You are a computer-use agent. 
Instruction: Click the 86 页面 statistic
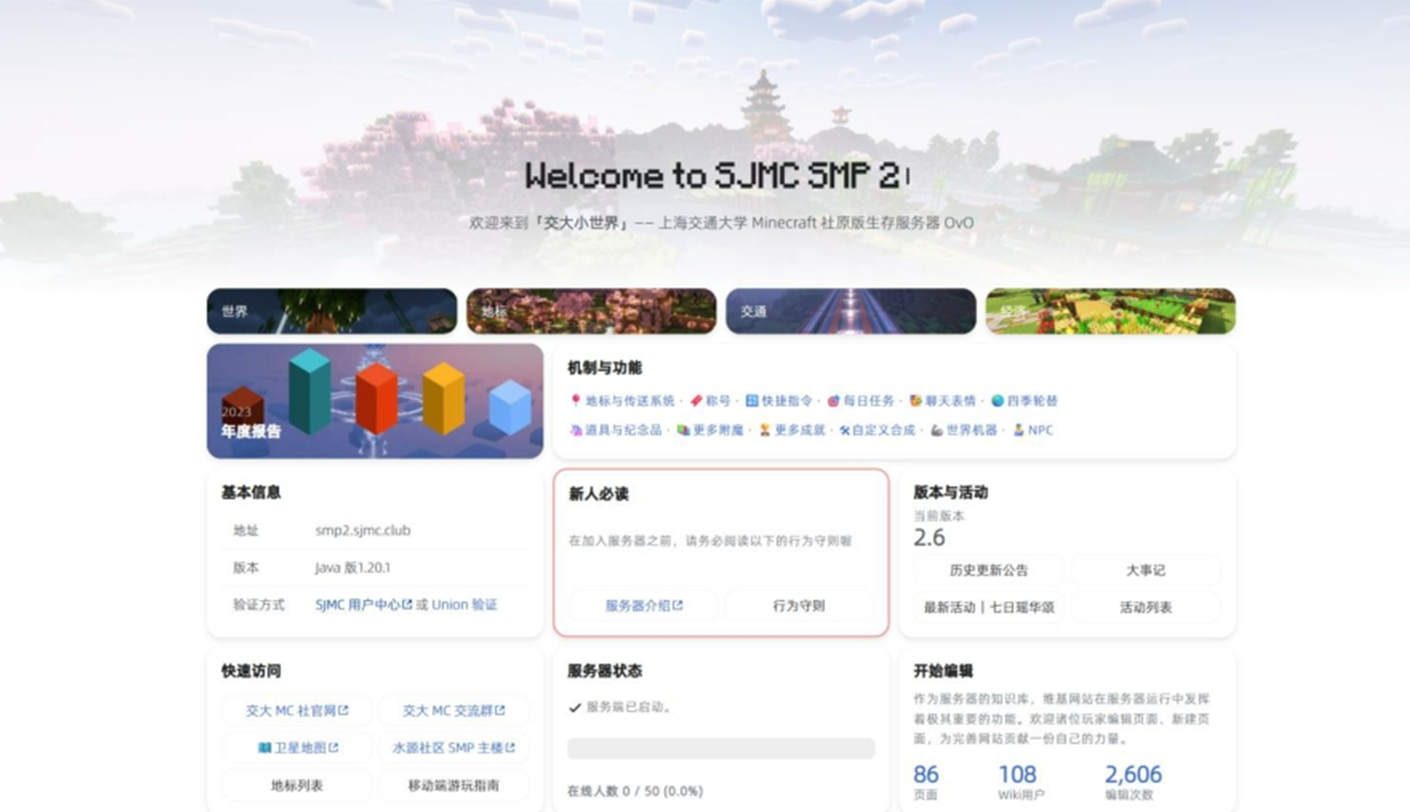point(927,782)
